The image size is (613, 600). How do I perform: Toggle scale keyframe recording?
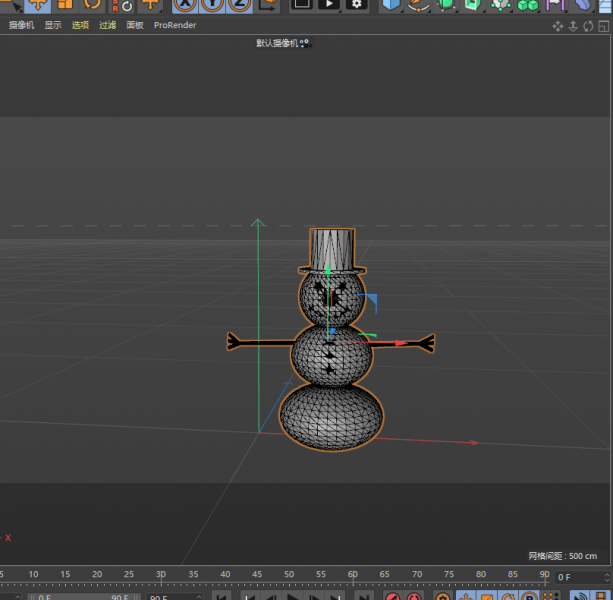486,596
